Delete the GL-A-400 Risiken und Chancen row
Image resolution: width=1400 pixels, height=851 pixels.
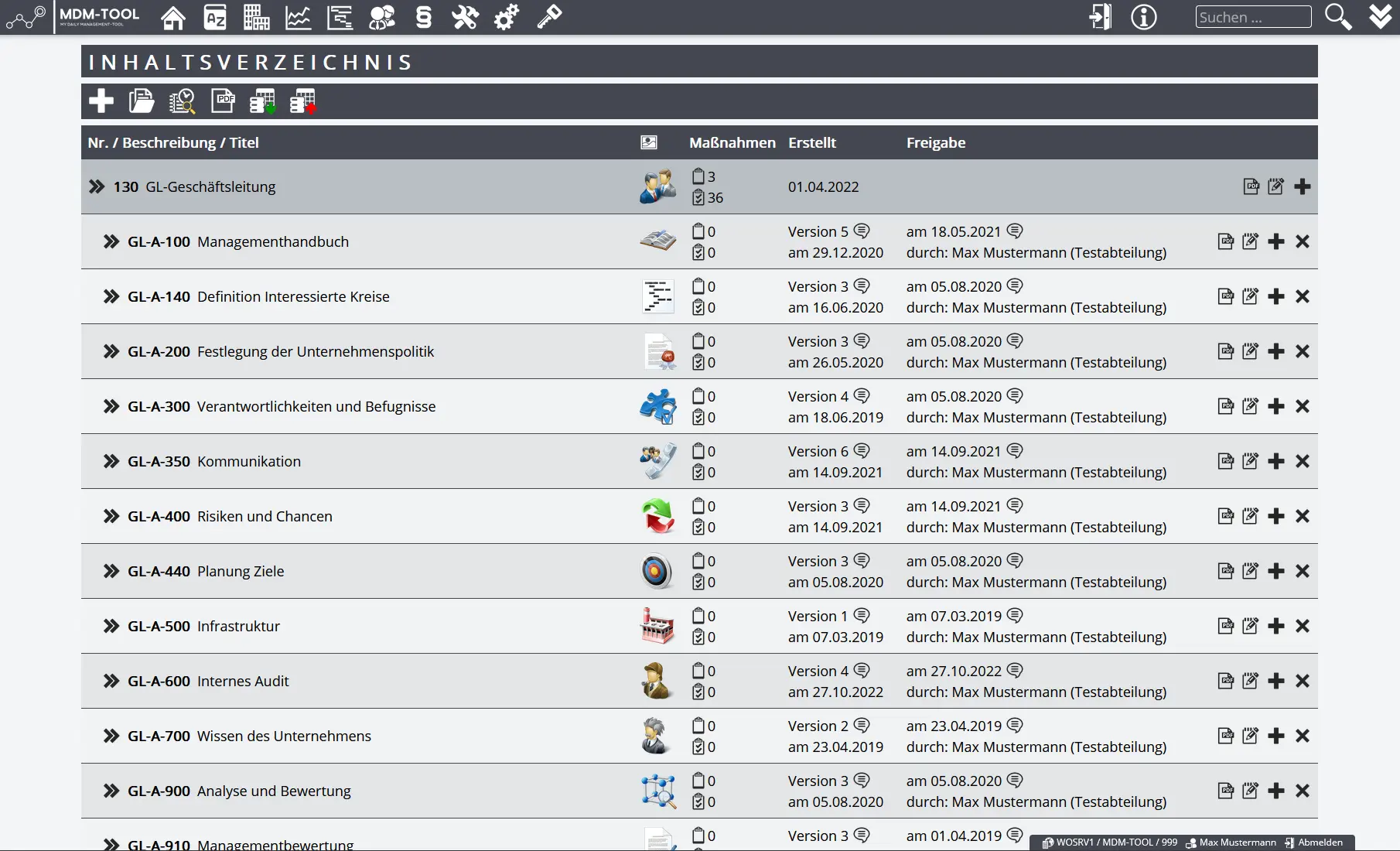1303,516
